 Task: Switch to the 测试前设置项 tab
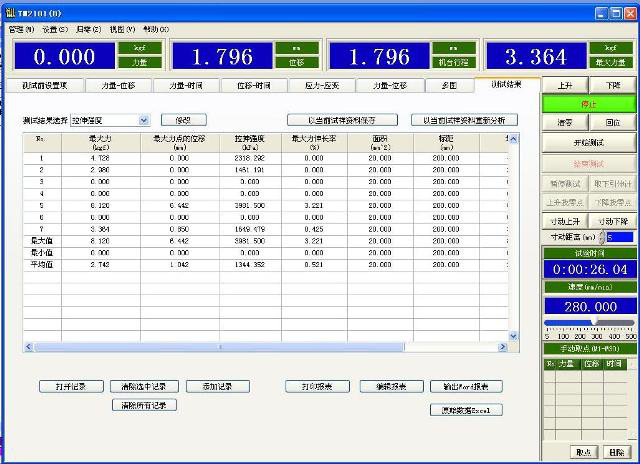click(x=45, y=86)
